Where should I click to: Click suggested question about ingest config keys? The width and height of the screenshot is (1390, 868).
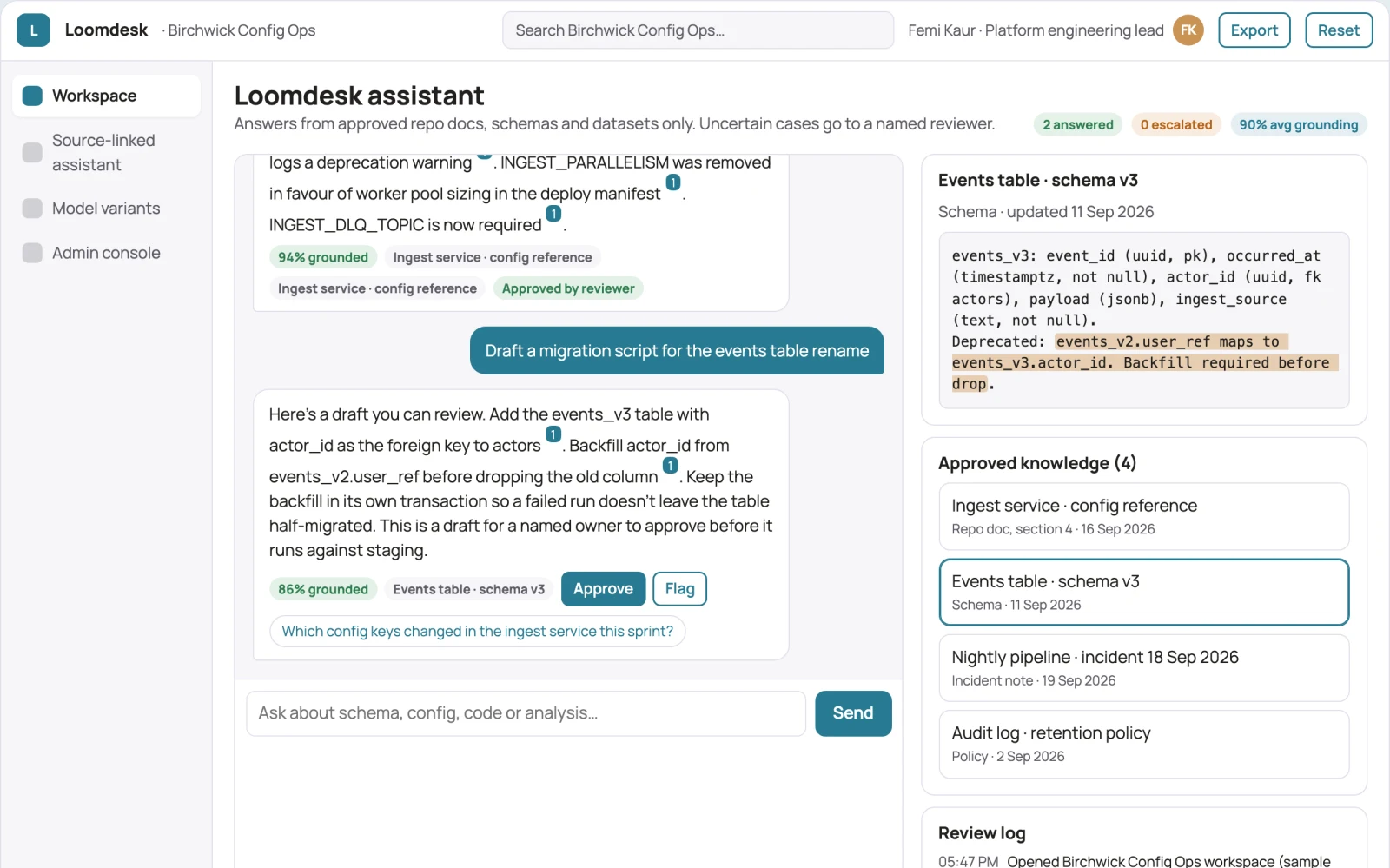pyautogui.click(x=477, y=632)
